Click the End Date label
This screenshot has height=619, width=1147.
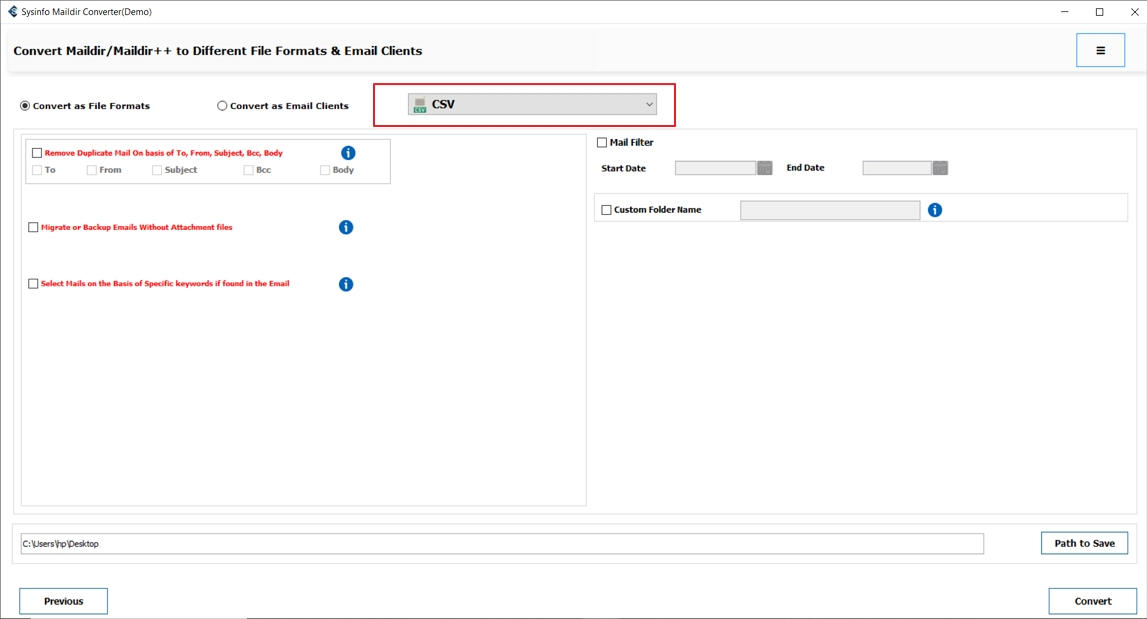805,168
